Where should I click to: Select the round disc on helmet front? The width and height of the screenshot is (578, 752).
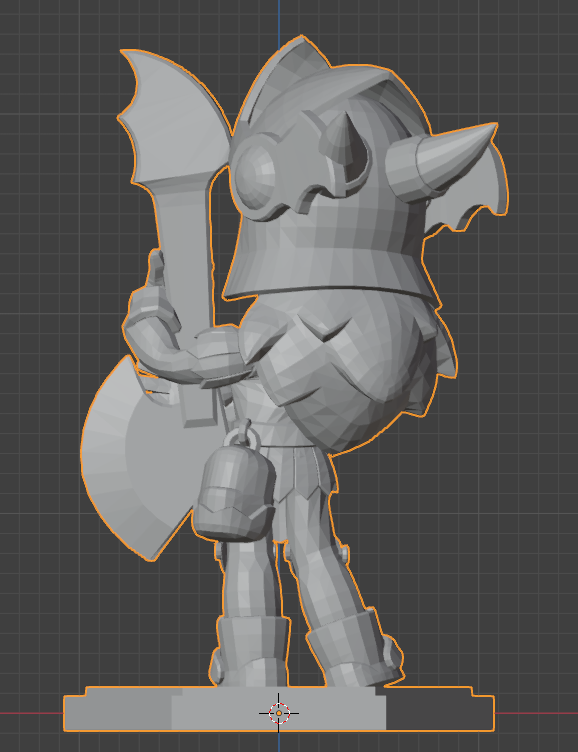point(255,175)
